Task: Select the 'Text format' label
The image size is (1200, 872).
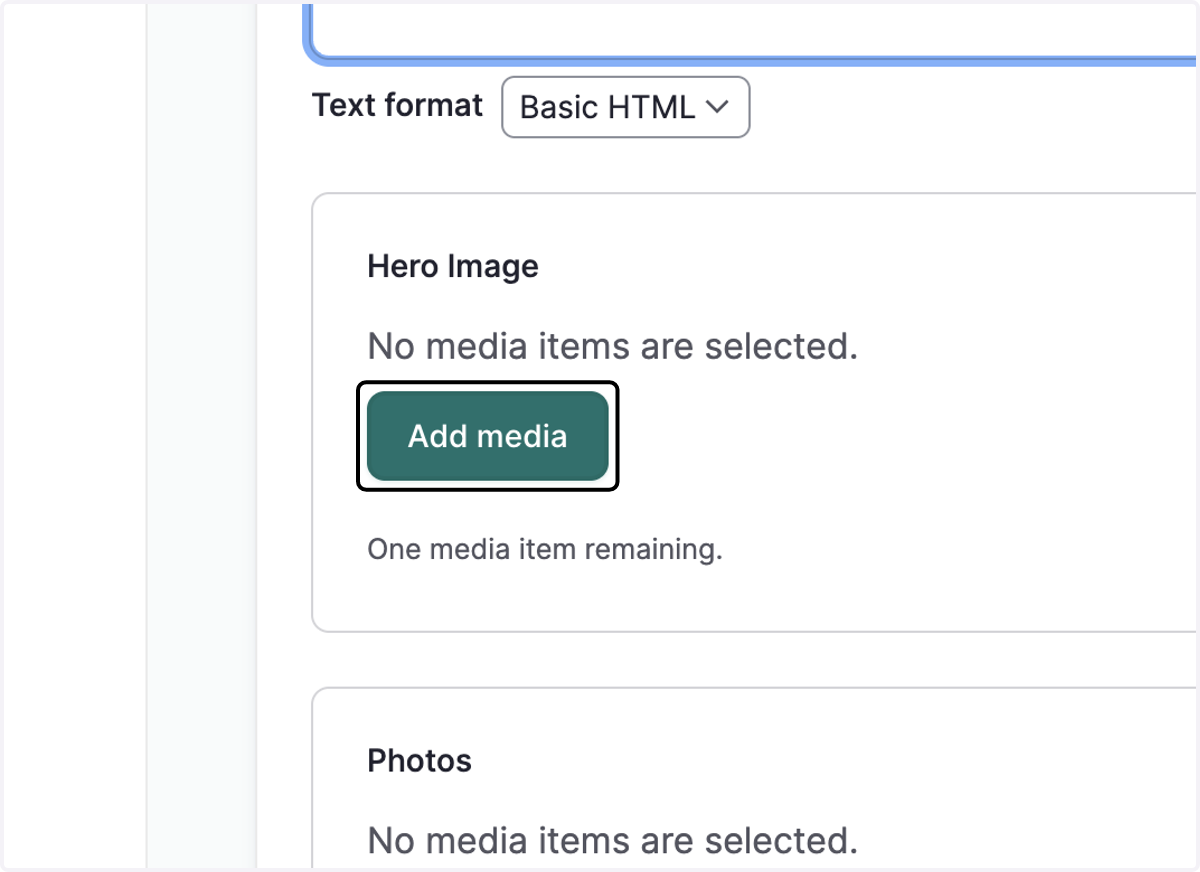Action: 398,105
